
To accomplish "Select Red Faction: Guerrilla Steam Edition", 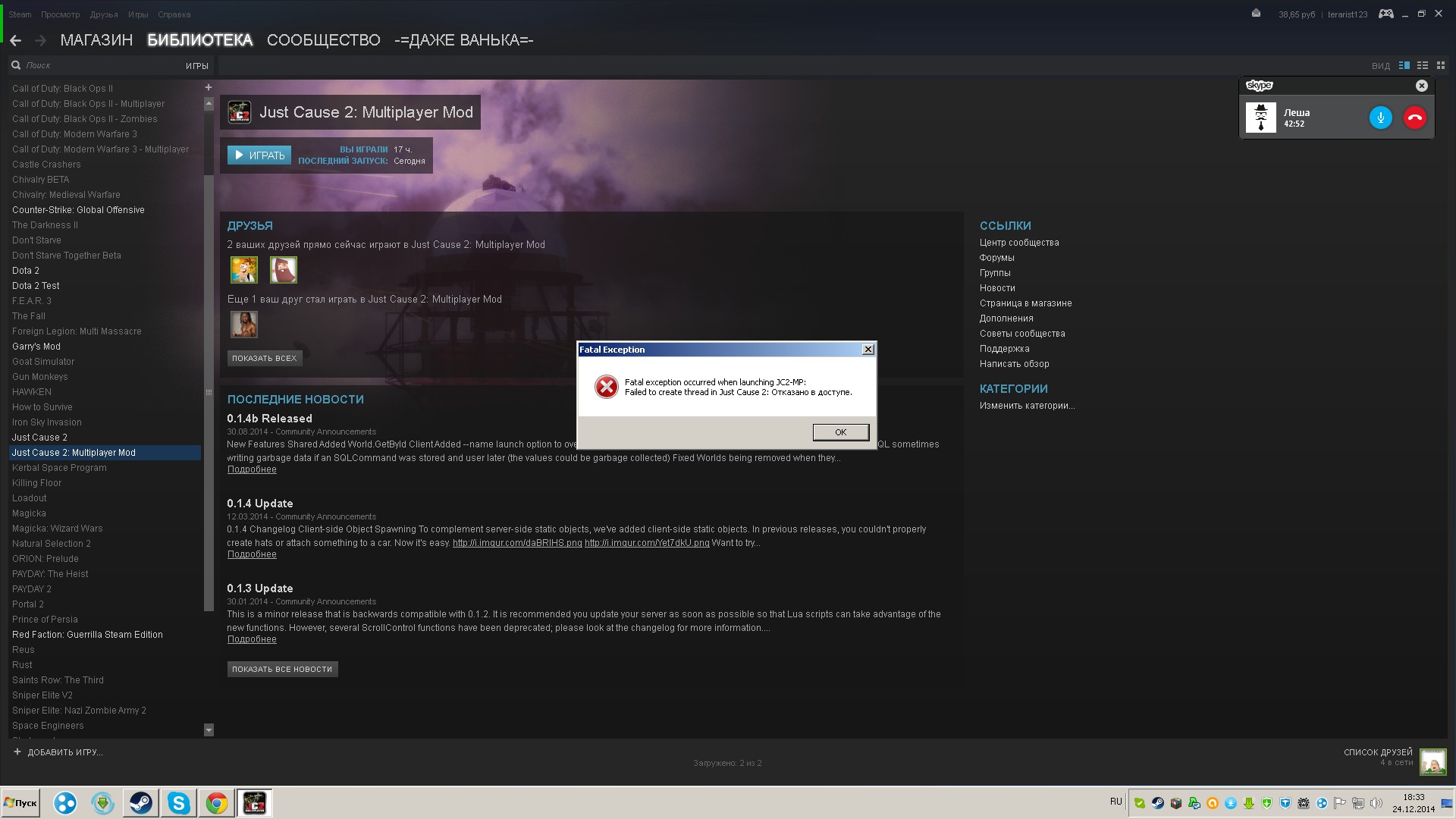I will pyautogui.click(x=87, y=635).
